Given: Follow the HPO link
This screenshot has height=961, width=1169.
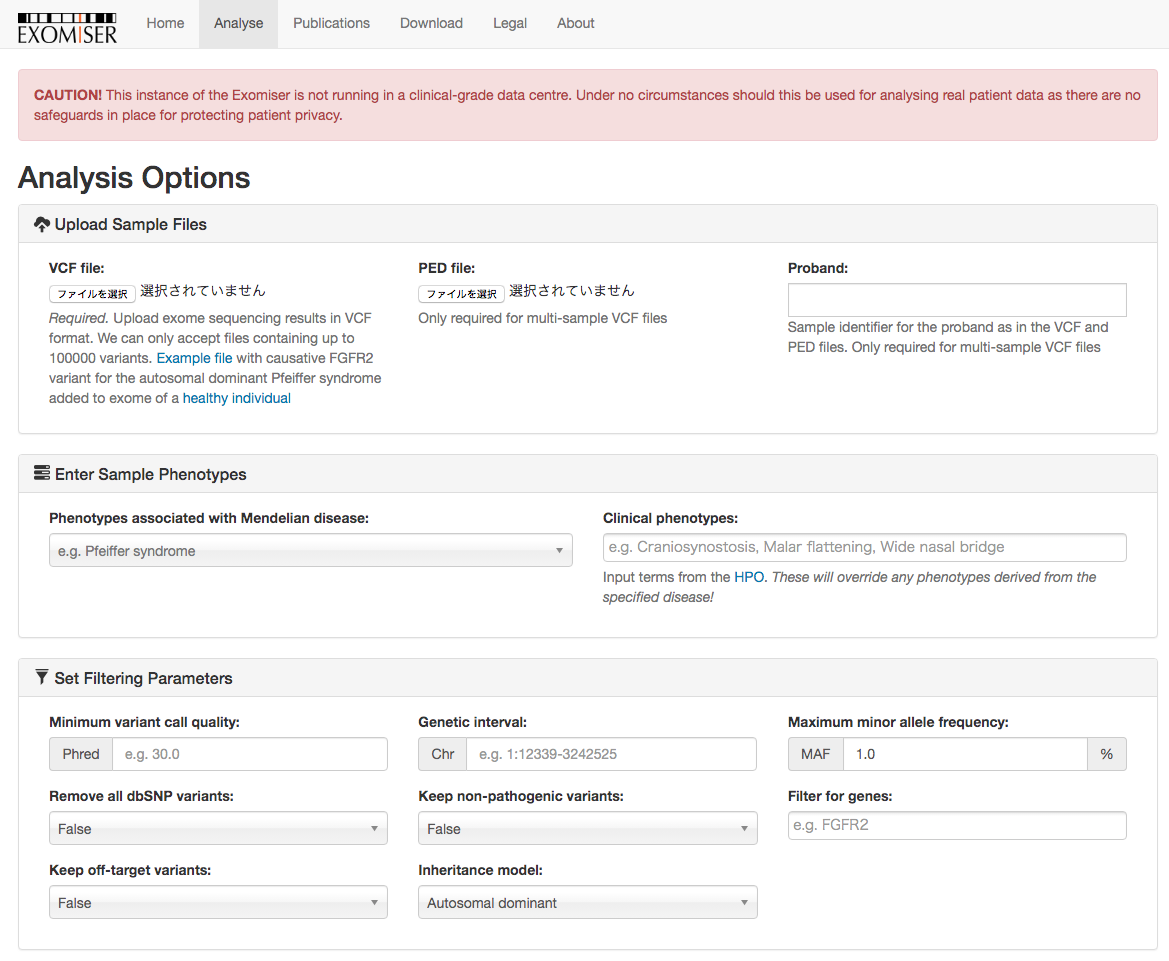Looking at the screenshot, I should (748, 577).
